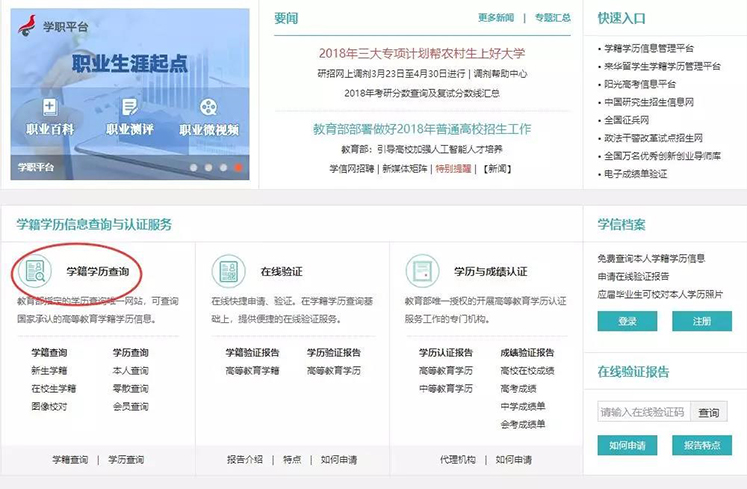Open the 职业测评 icon in banner

[128, 108]
